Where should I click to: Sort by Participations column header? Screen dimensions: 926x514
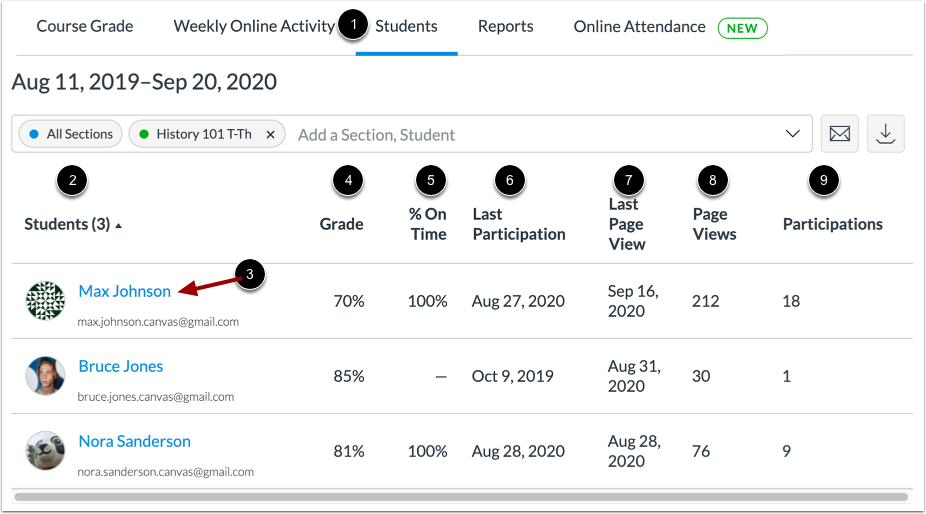[x=832, y=224]
